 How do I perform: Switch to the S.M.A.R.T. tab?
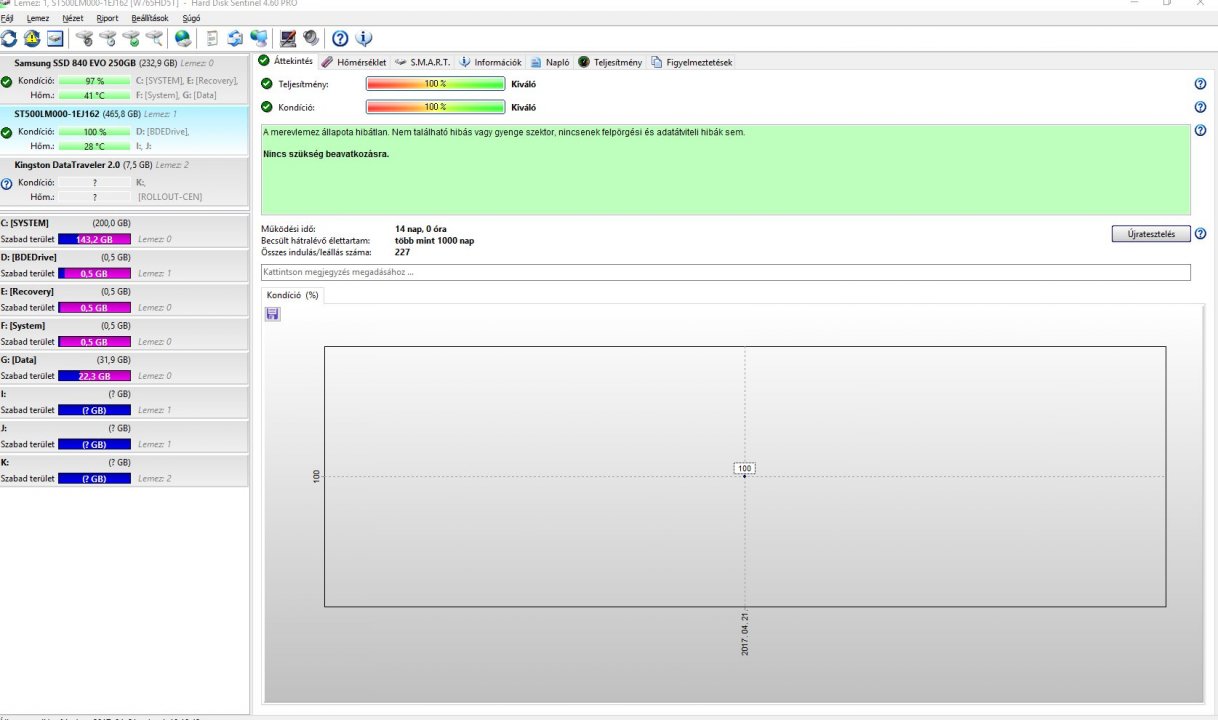[x=422, y=62]
